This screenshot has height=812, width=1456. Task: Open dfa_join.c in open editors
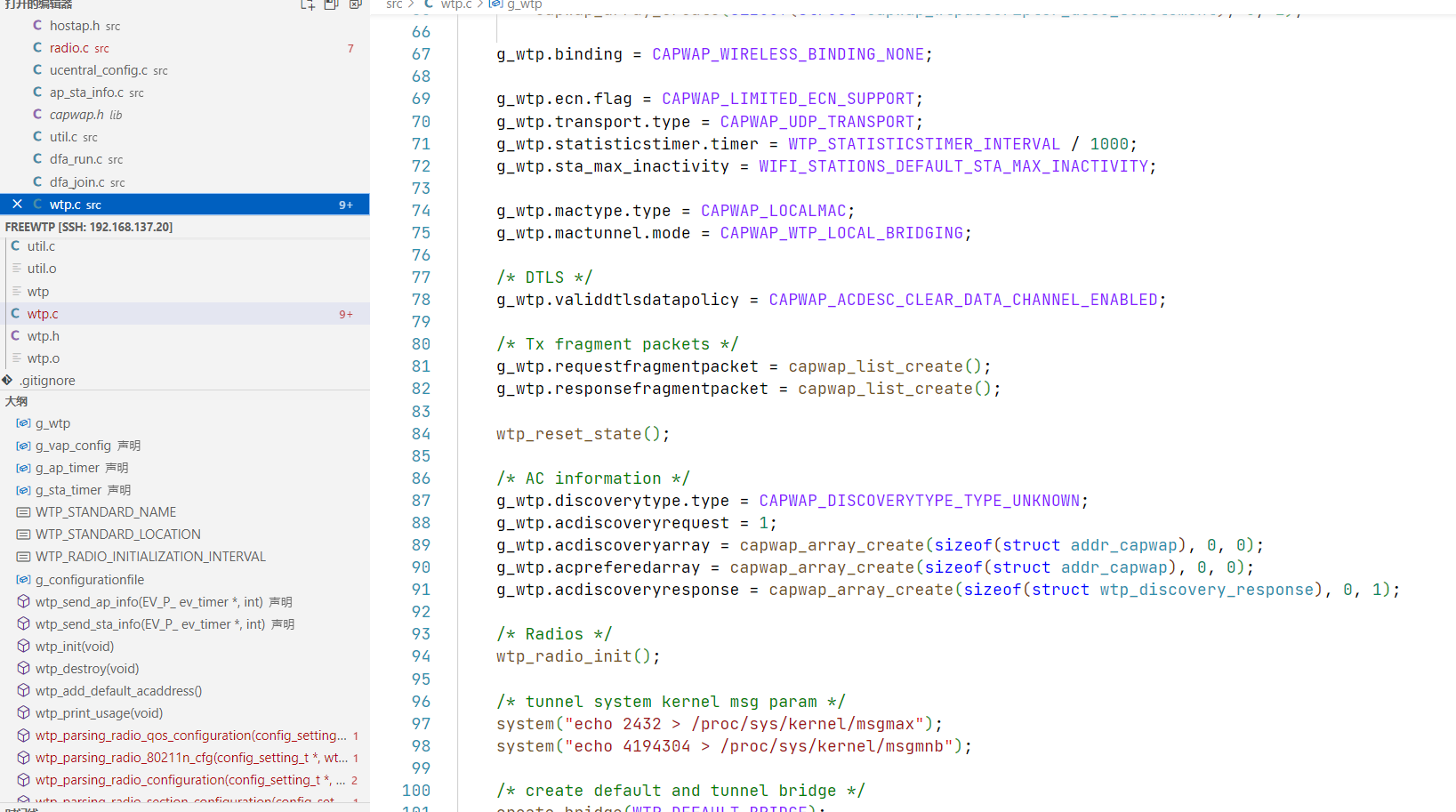[185, 182]
